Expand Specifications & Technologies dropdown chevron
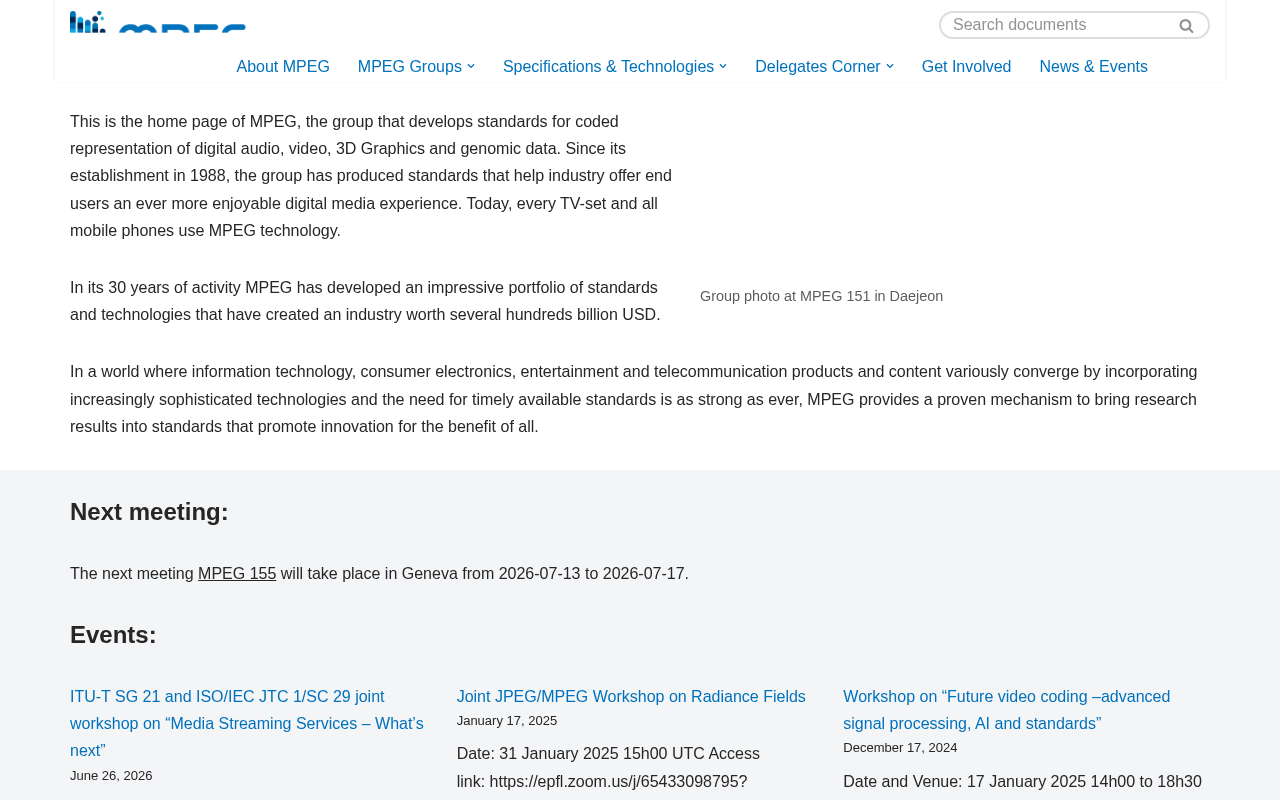The width and height of the screenshot is (1280, 800). (723, 67)
